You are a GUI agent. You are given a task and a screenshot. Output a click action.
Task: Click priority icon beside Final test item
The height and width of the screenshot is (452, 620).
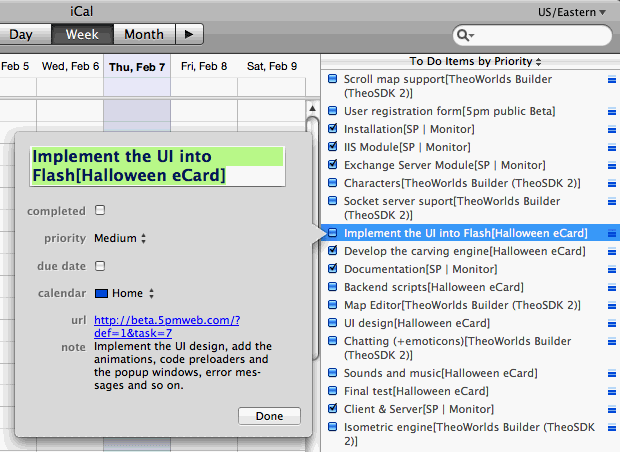[x=612, y=391]
